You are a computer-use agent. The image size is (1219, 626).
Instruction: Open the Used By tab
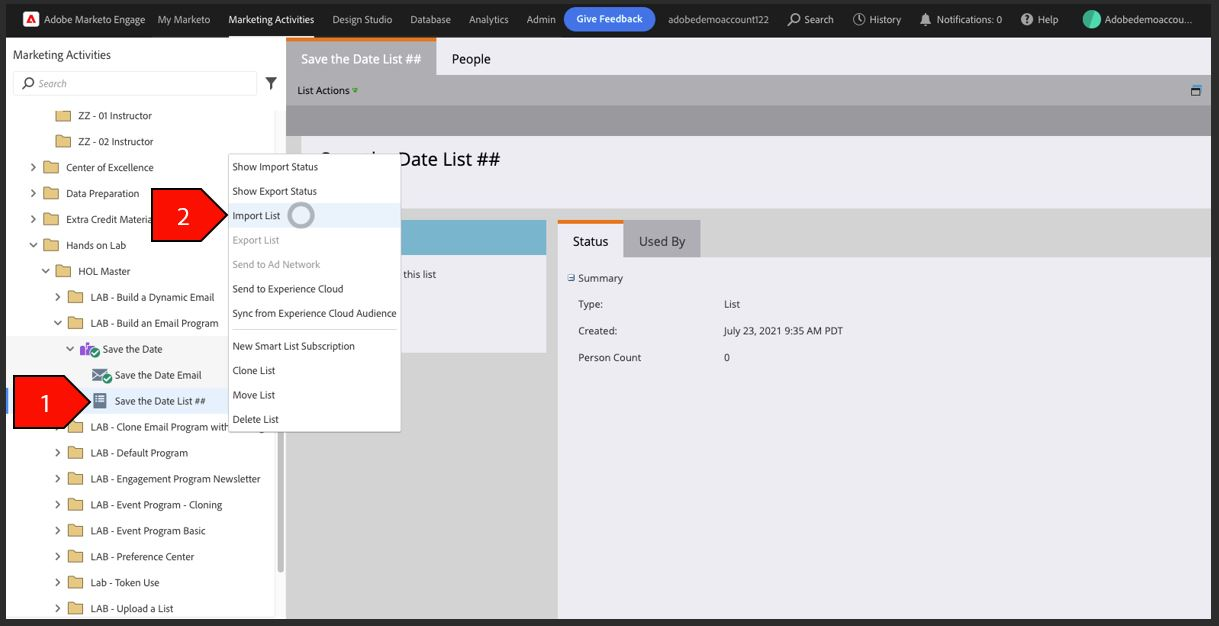point(662,241)
